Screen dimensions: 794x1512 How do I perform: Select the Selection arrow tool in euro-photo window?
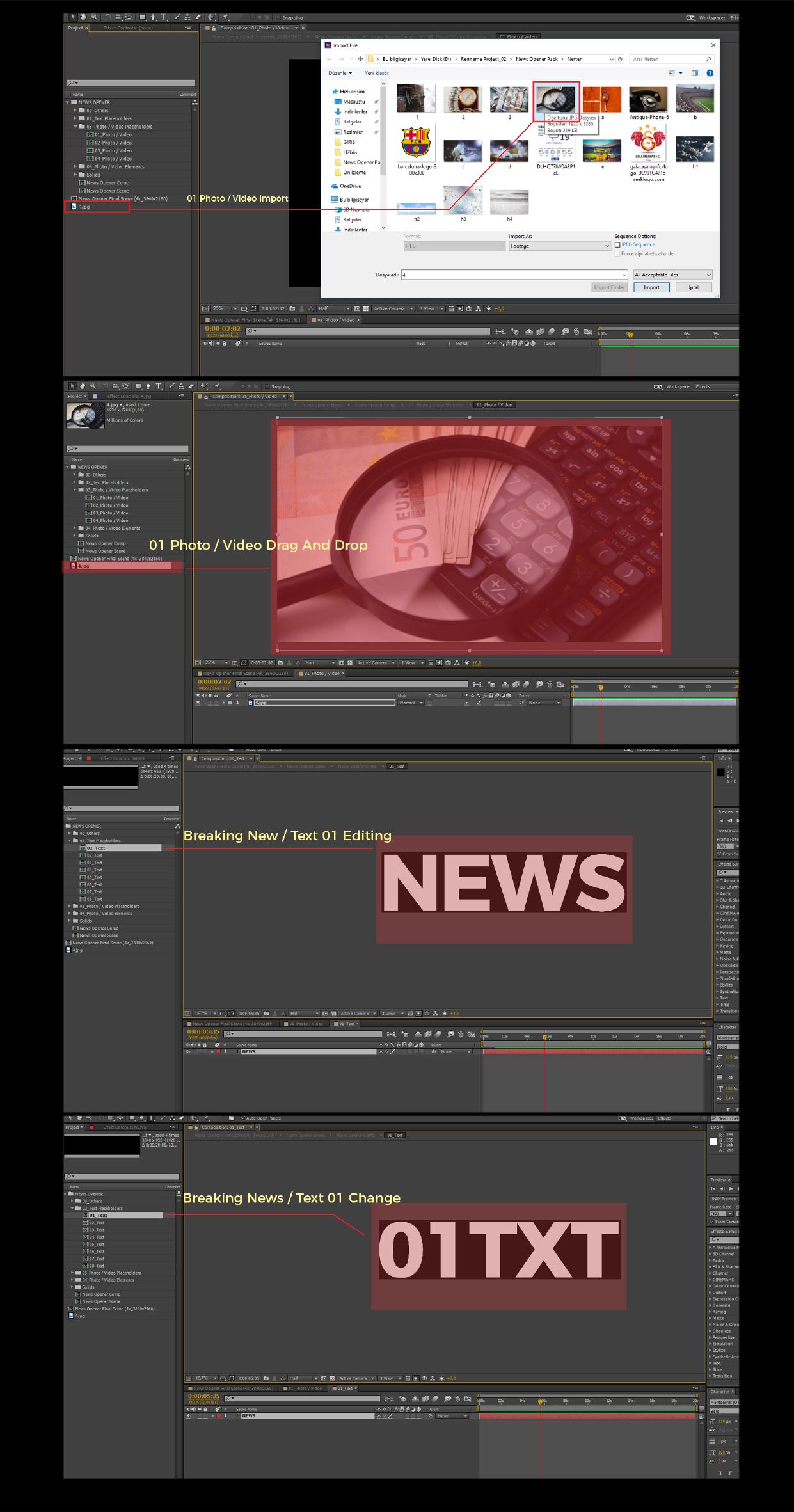coord(72,386)
